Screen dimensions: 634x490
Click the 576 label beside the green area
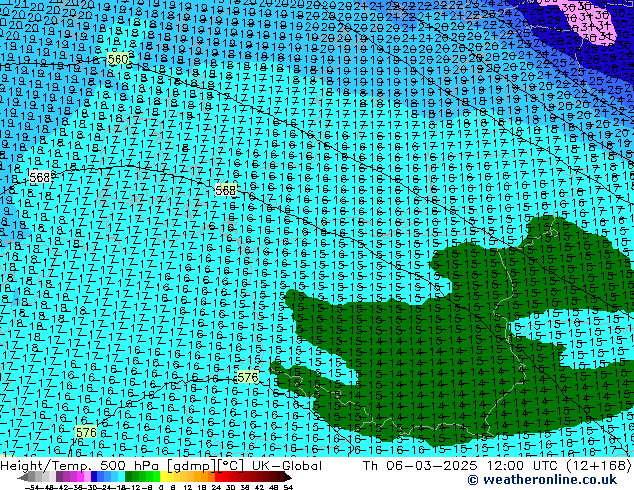point(247,378)
